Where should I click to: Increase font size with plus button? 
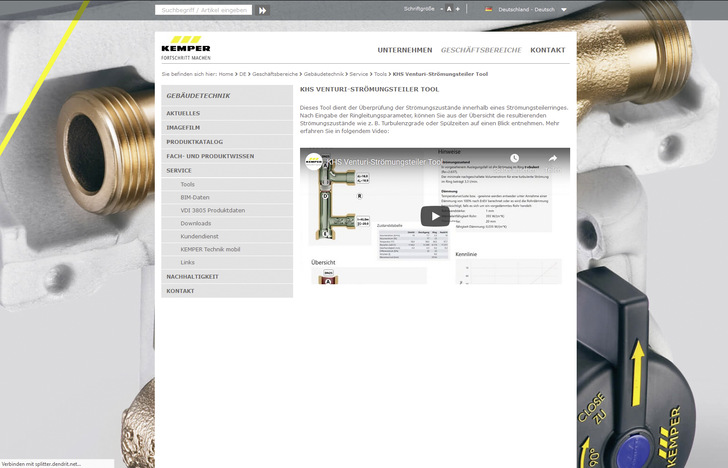click(x=458, y=9)
